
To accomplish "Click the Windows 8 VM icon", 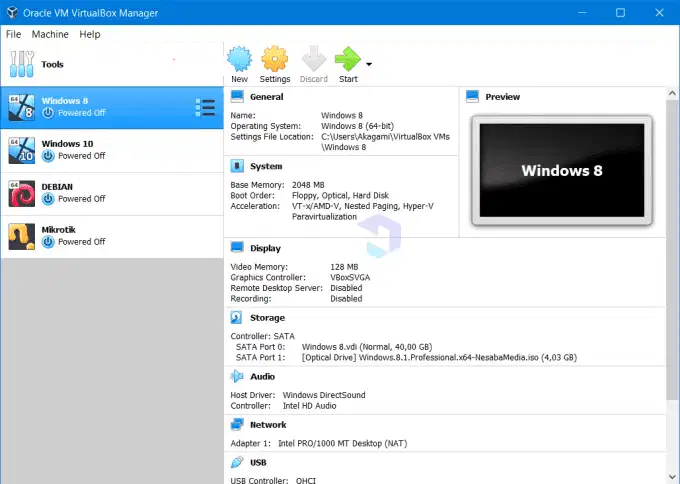I will pyautogui.click(x=22, y=107).
